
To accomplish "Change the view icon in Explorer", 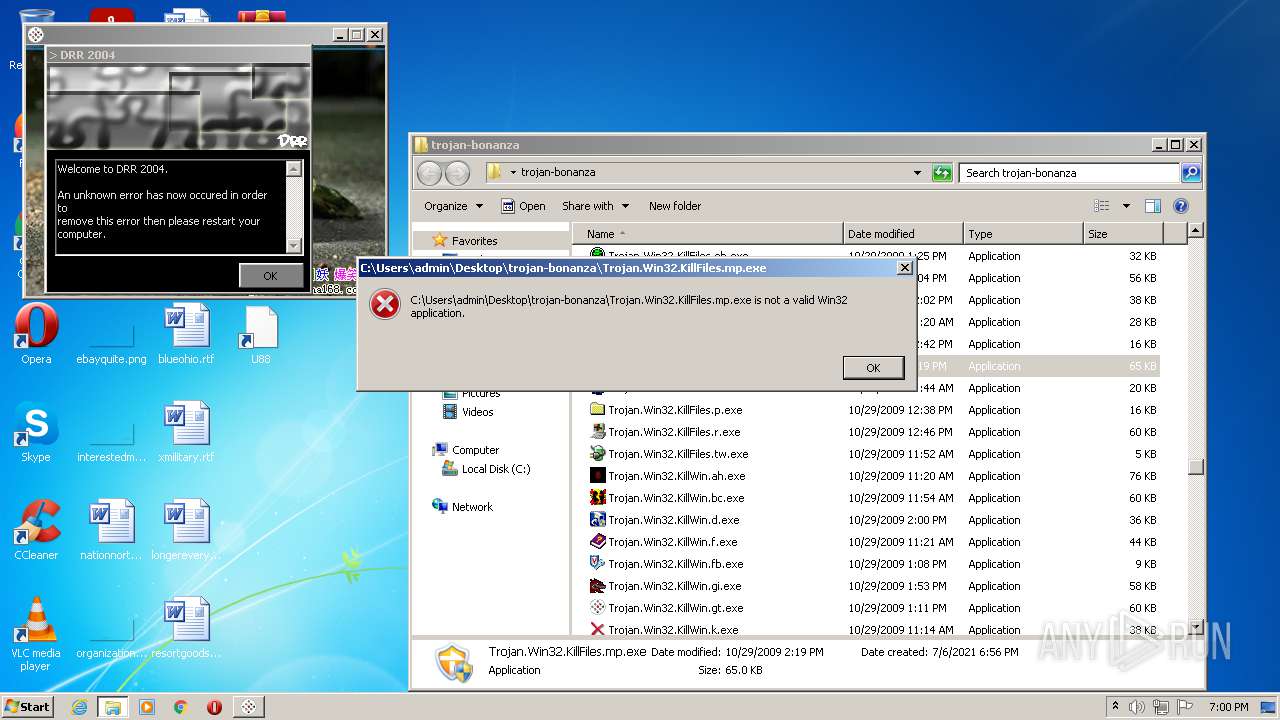I will (1102, 206).
